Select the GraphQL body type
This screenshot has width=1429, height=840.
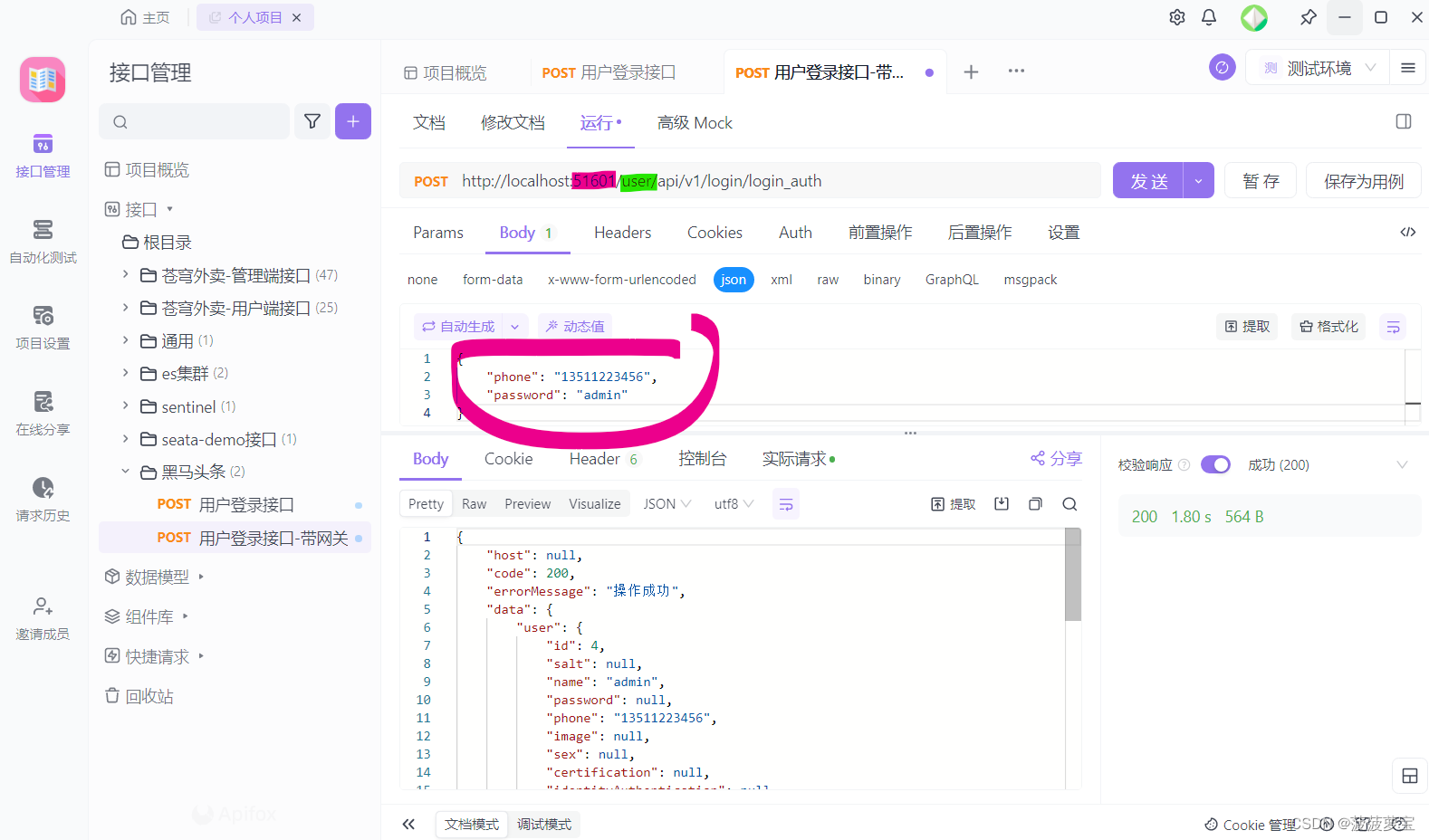pos(952,280)
